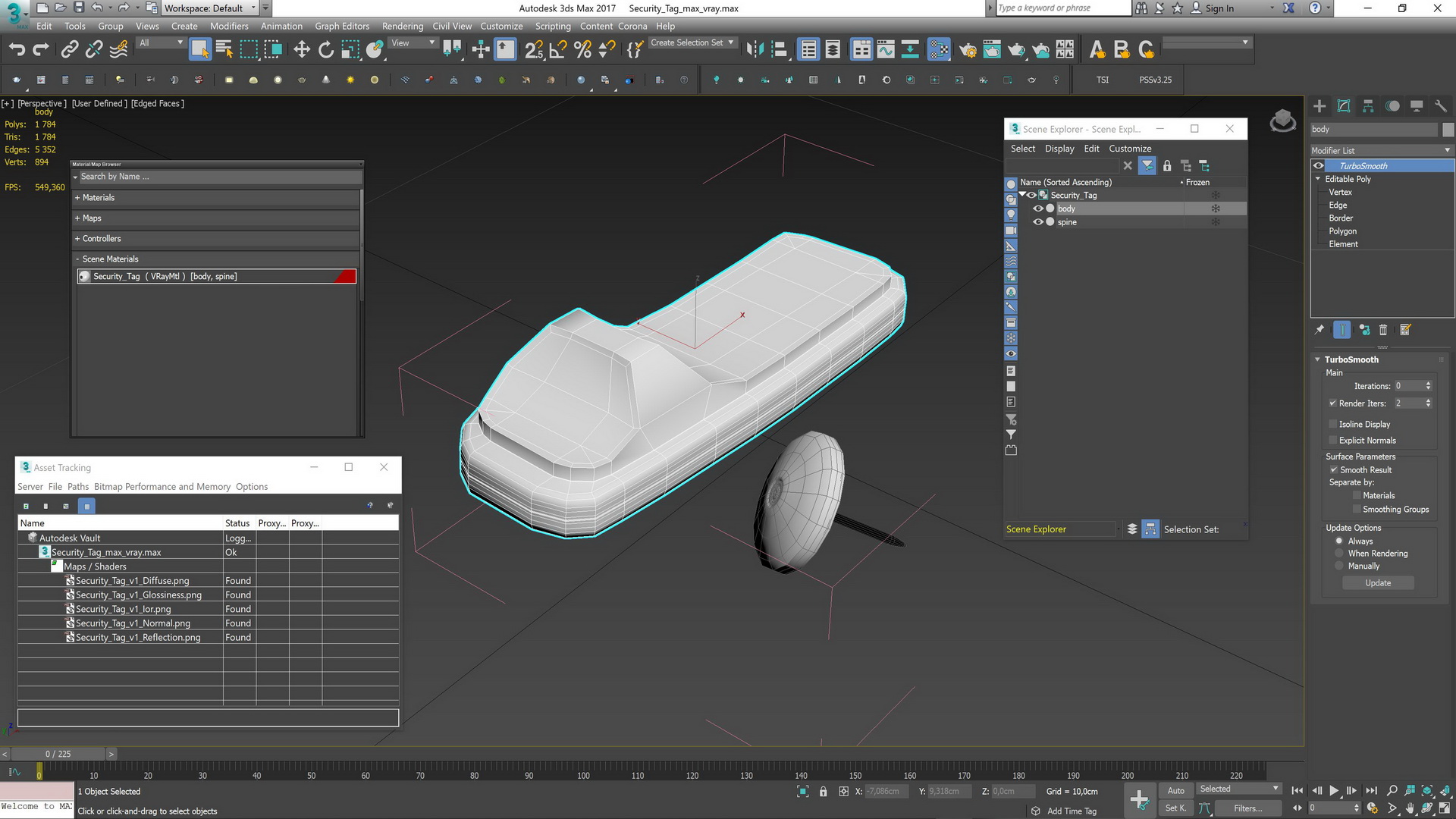Click the Editable Poly modifier icon
The image size is (1456, 819).
1348,179
